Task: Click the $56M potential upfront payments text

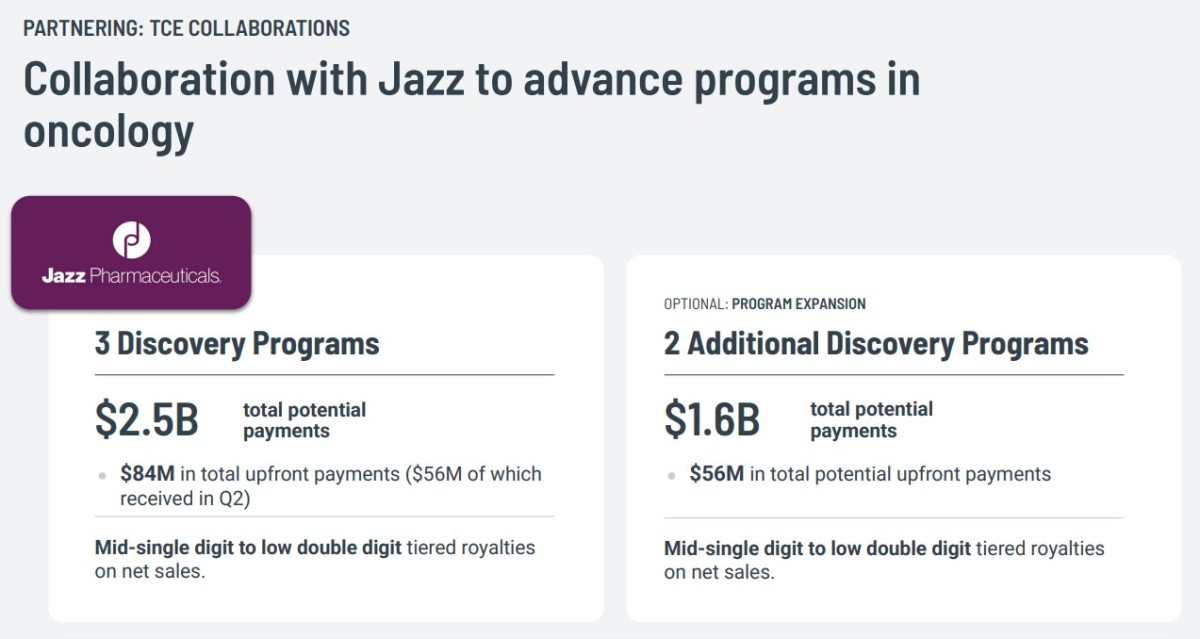Action: [x=870, y=474]
